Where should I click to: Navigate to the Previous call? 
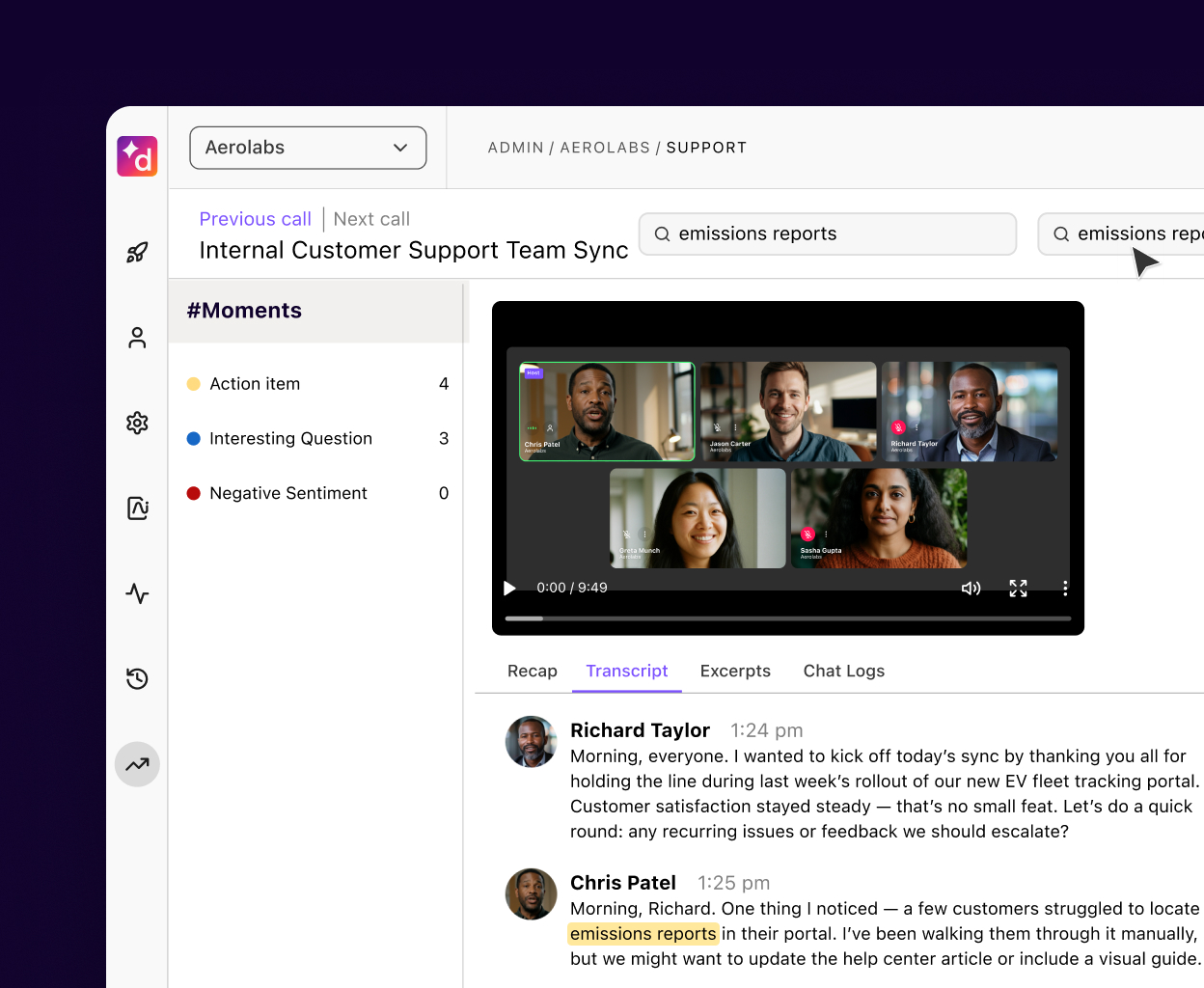[x=255, y=219]
